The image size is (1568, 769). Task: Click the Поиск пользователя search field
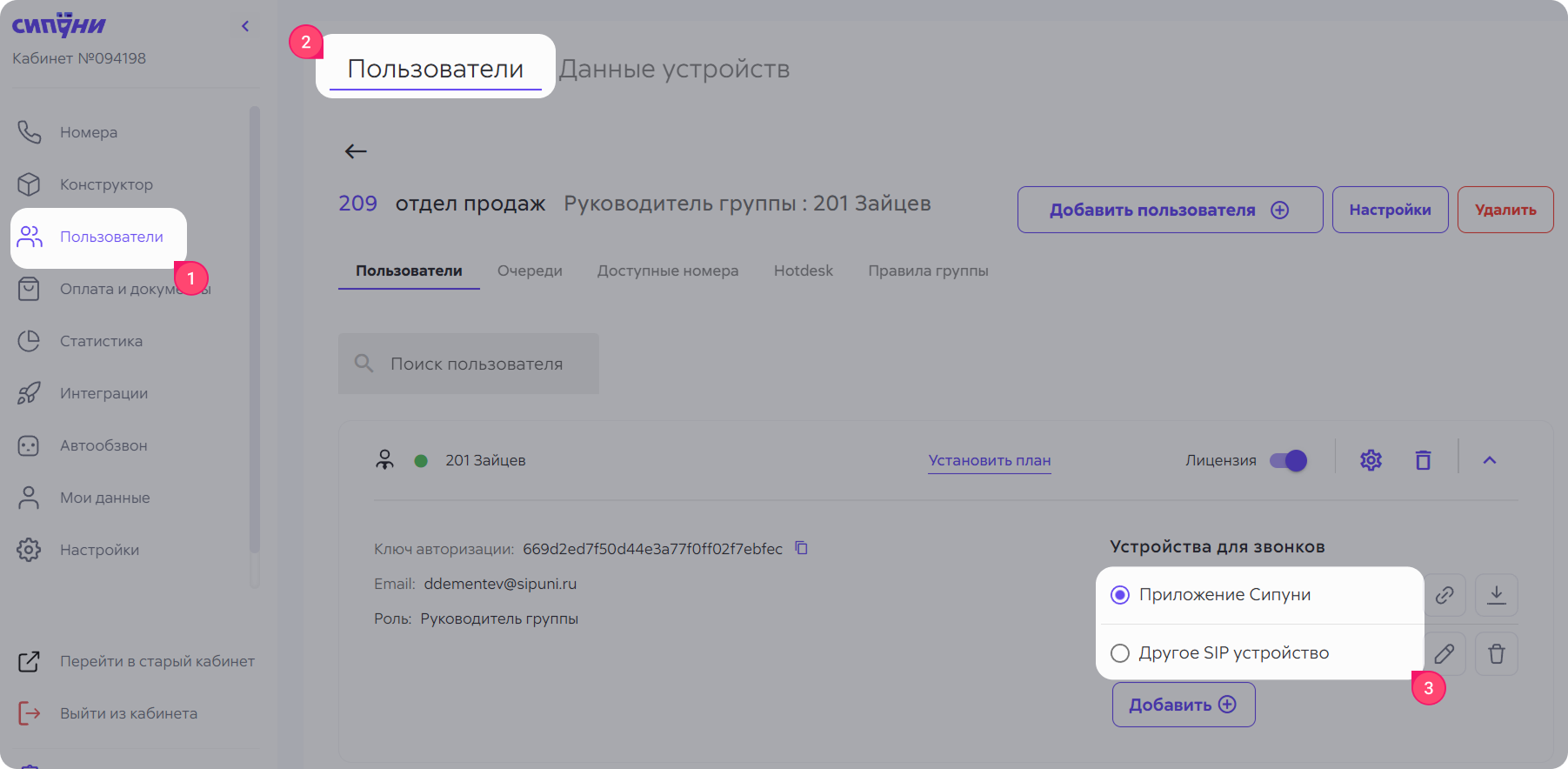[x=477, y=364]
